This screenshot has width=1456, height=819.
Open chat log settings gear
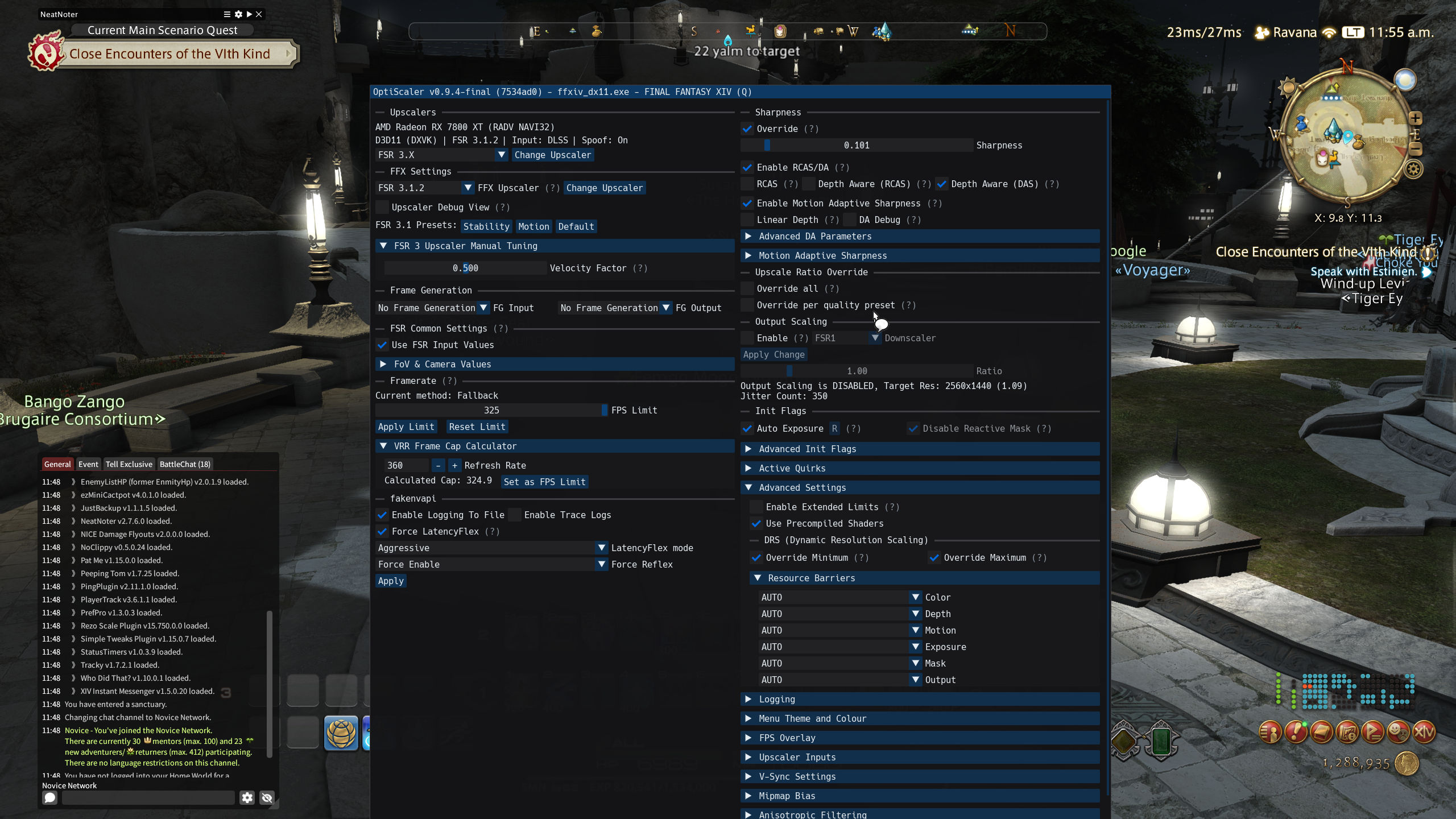pyautogui.click(x=247, y=798)
